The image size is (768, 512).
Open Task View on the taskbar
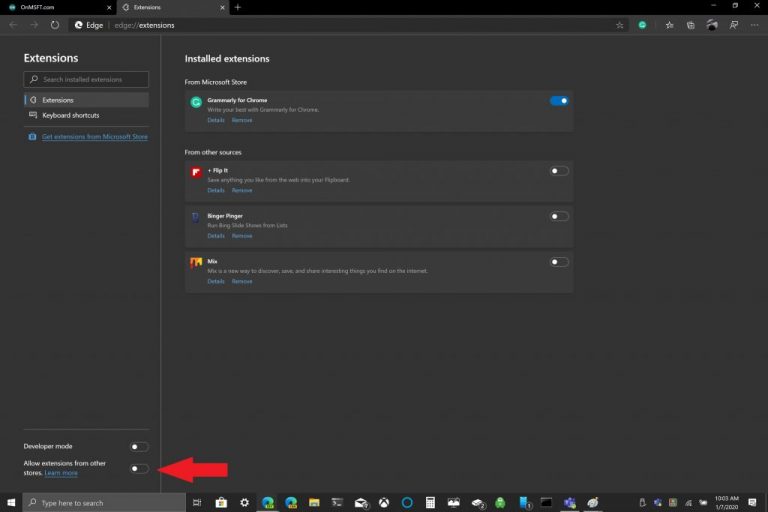pos(197,503)
